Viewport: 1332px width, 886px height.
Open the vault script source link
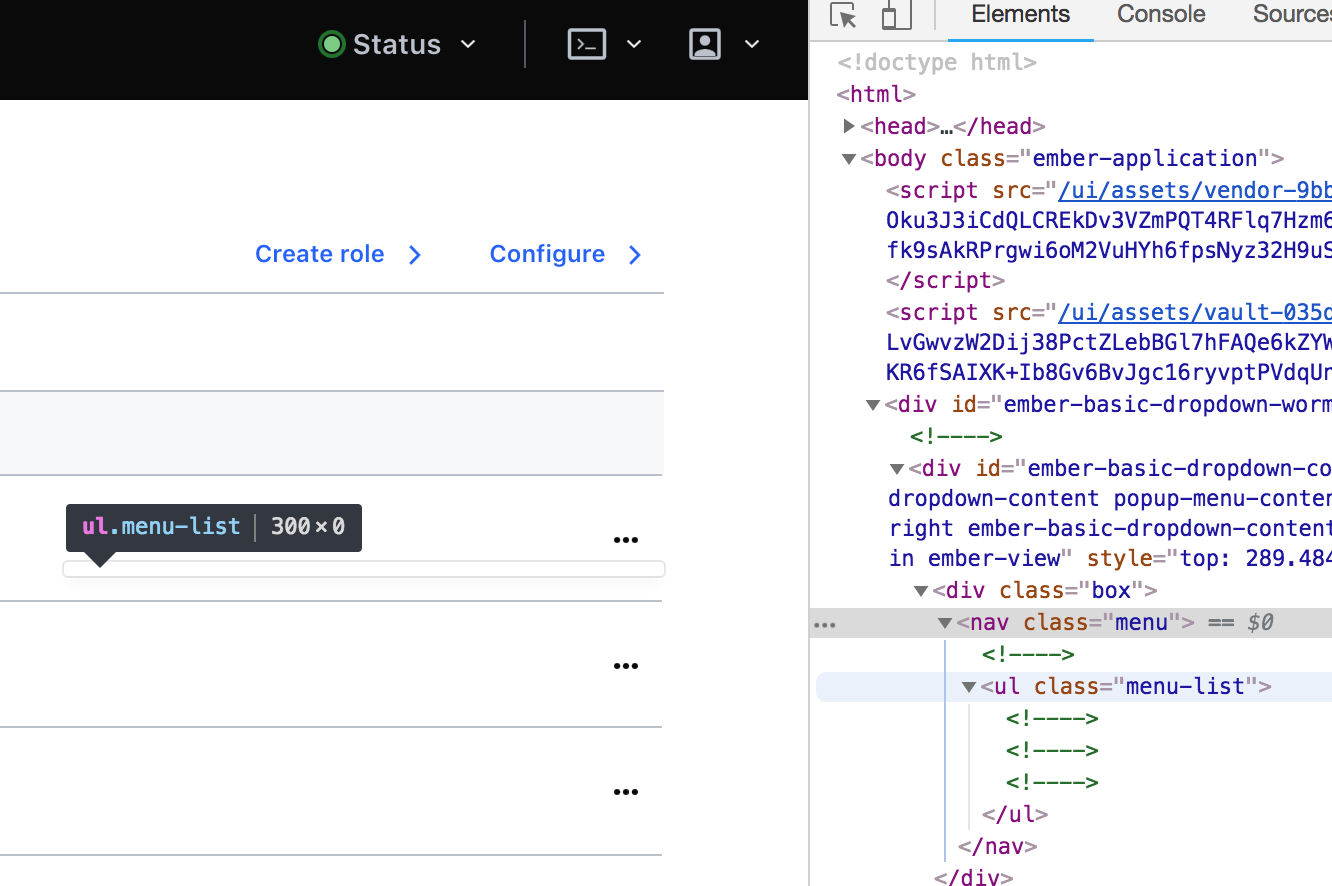(1195, 312)
